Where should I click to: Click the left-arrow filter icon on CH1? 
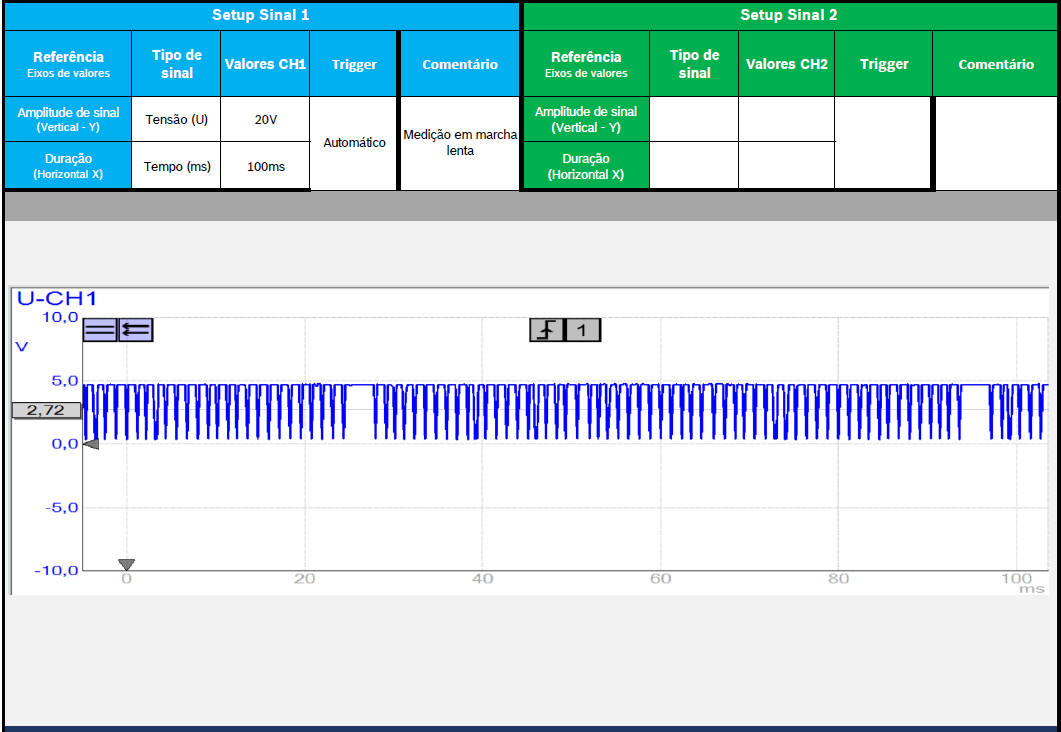coord(135,330)
